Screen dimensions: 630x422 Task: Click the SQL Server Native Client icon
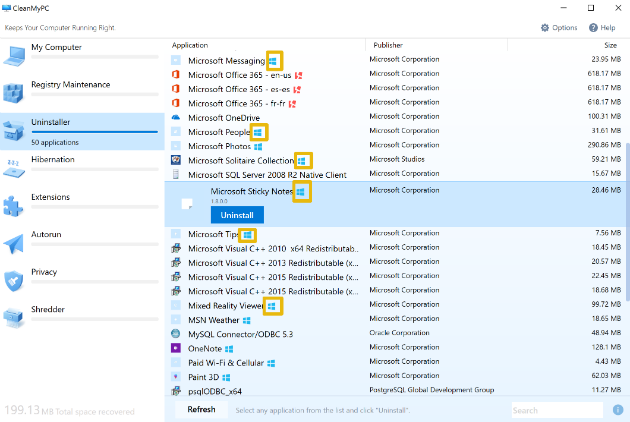click(176, 174)
